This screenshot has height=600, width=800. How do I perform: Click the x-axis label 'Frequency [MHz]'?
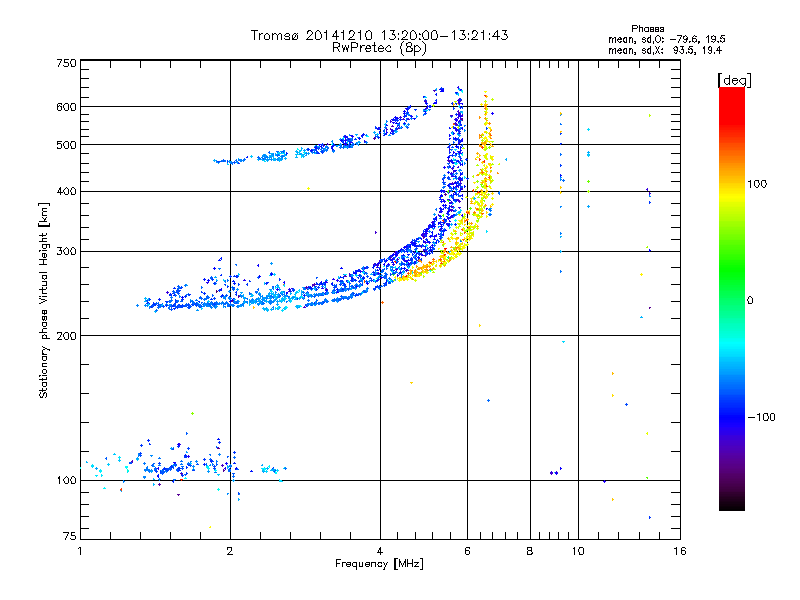[x=379, y=564]
